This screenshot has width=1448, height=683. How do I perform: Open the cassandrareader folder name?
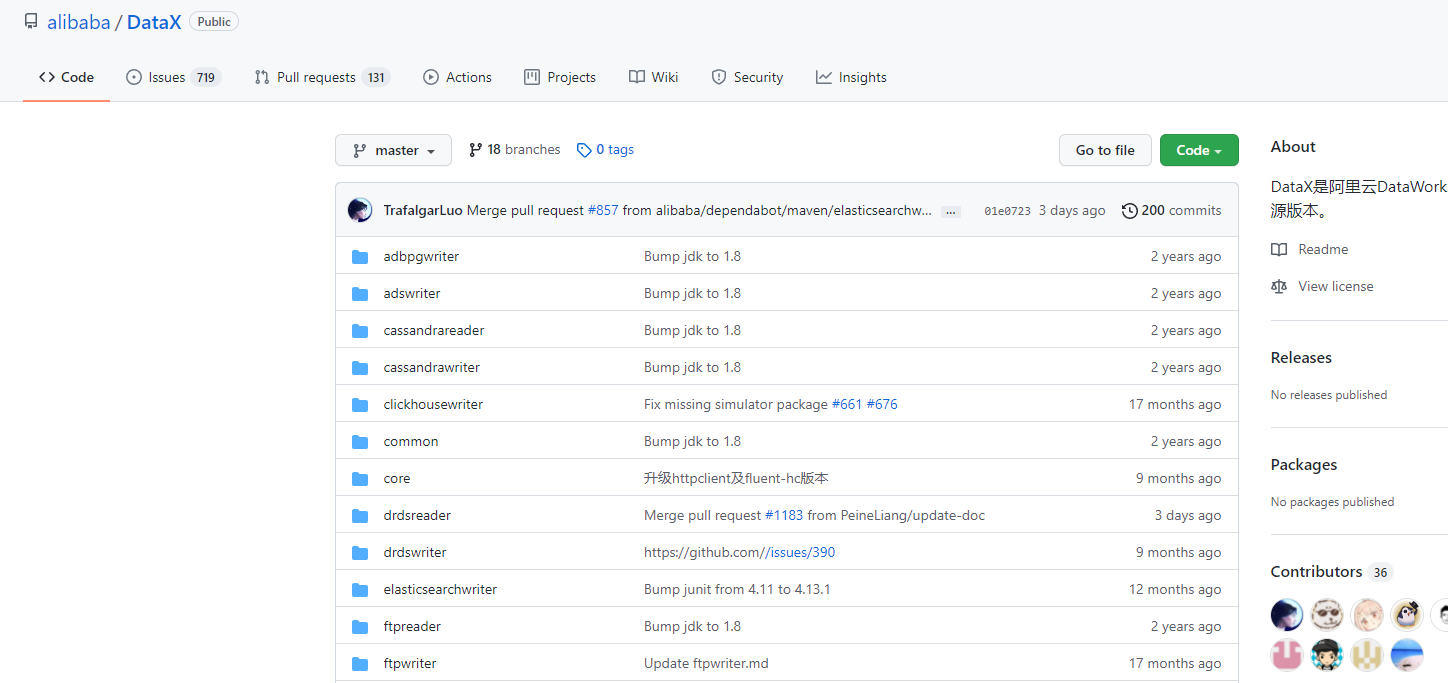click(x=434, y=331)
